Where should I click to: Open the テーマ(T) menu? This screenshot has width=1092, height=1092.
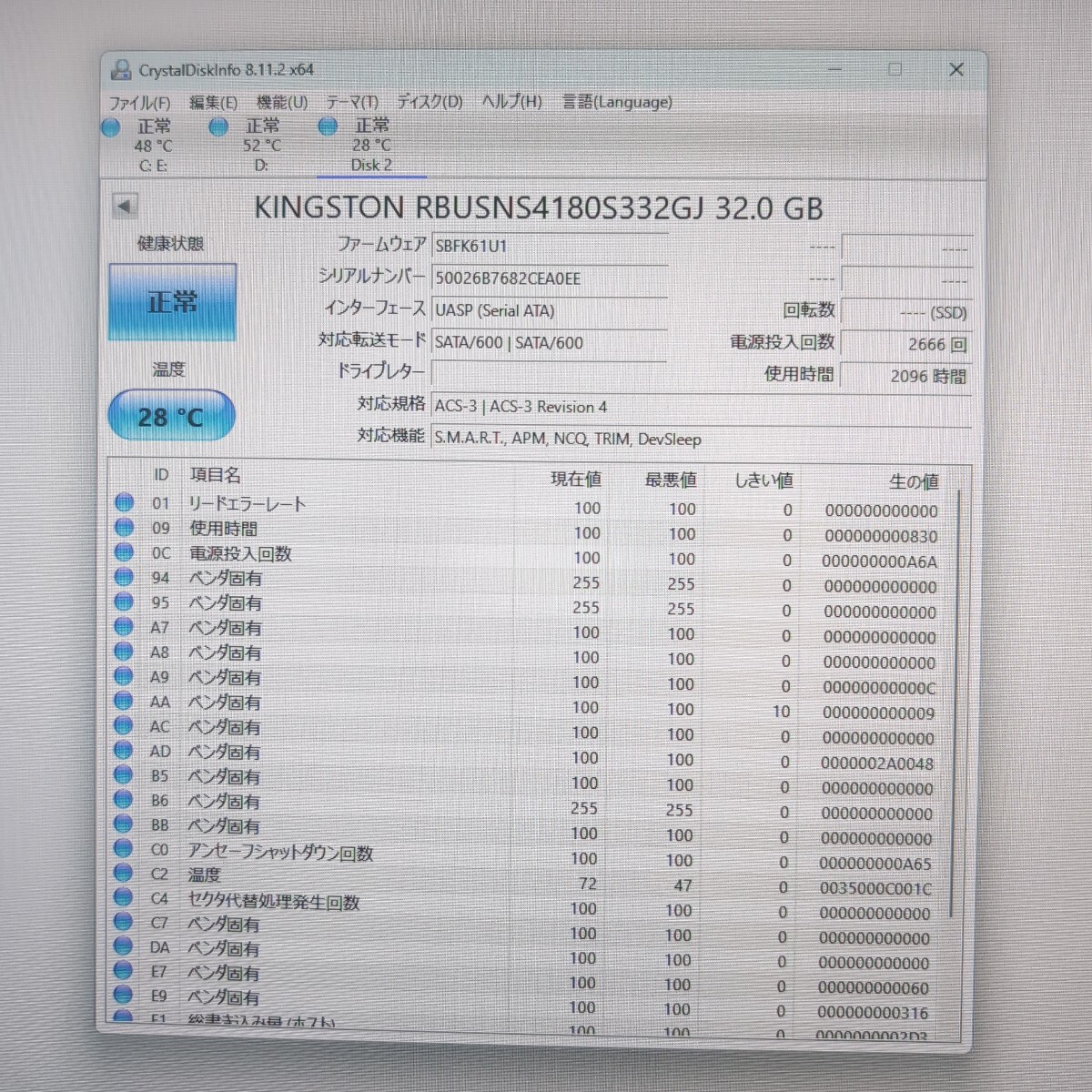pos(351,103)
